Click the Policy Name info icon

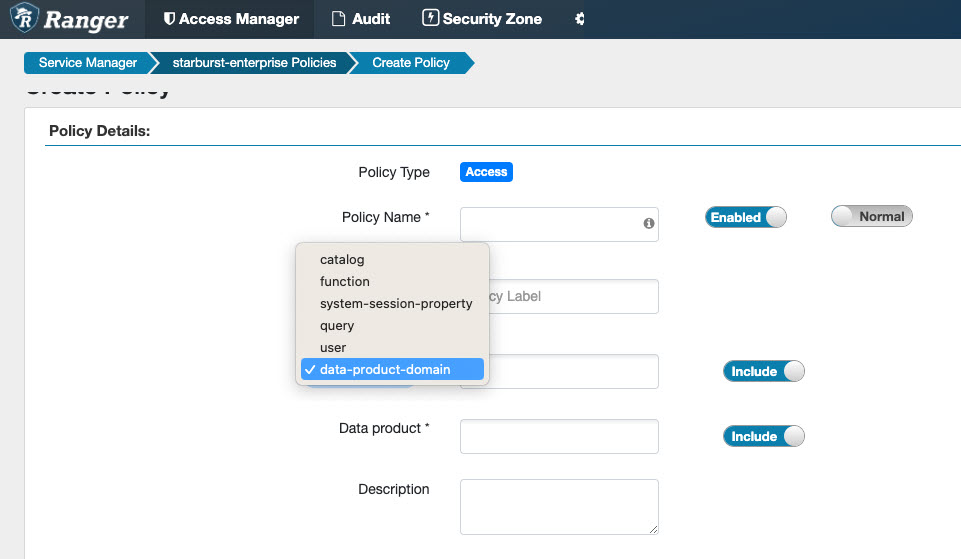coord(648,223)
